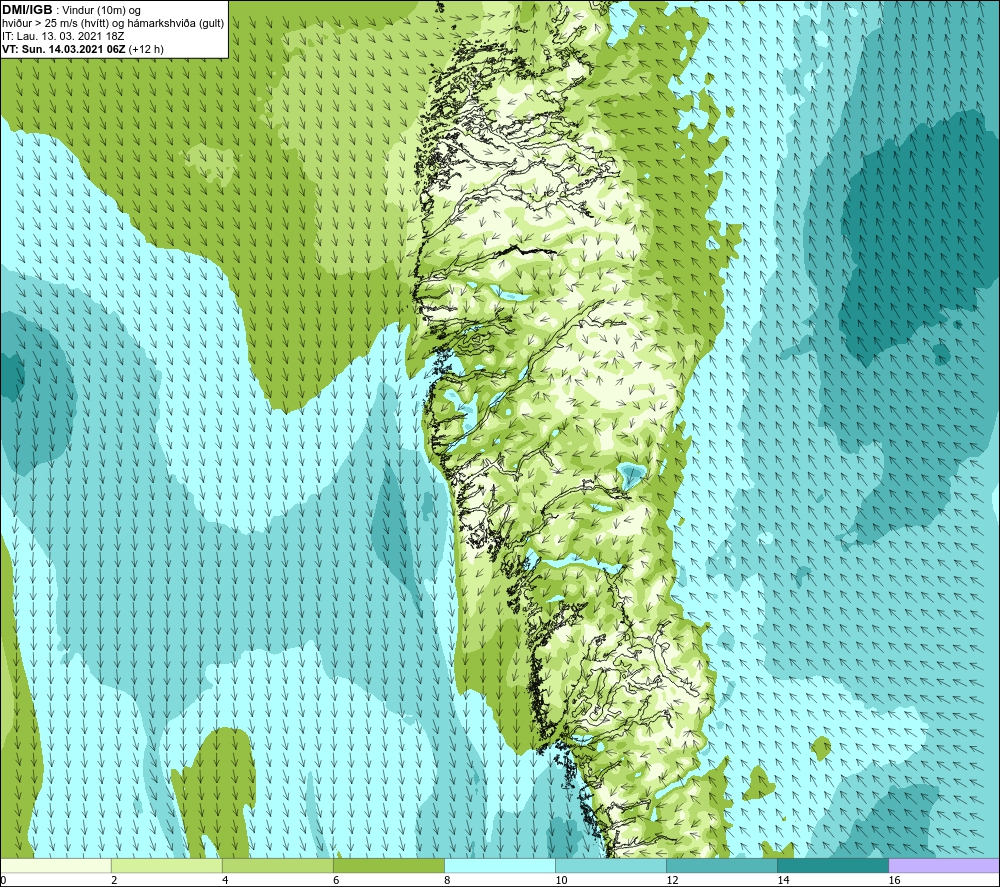The height and width of the screenshot is (887, 1000).
Task: Click the legend tick label '2'
Action: (x=114, y=880)
